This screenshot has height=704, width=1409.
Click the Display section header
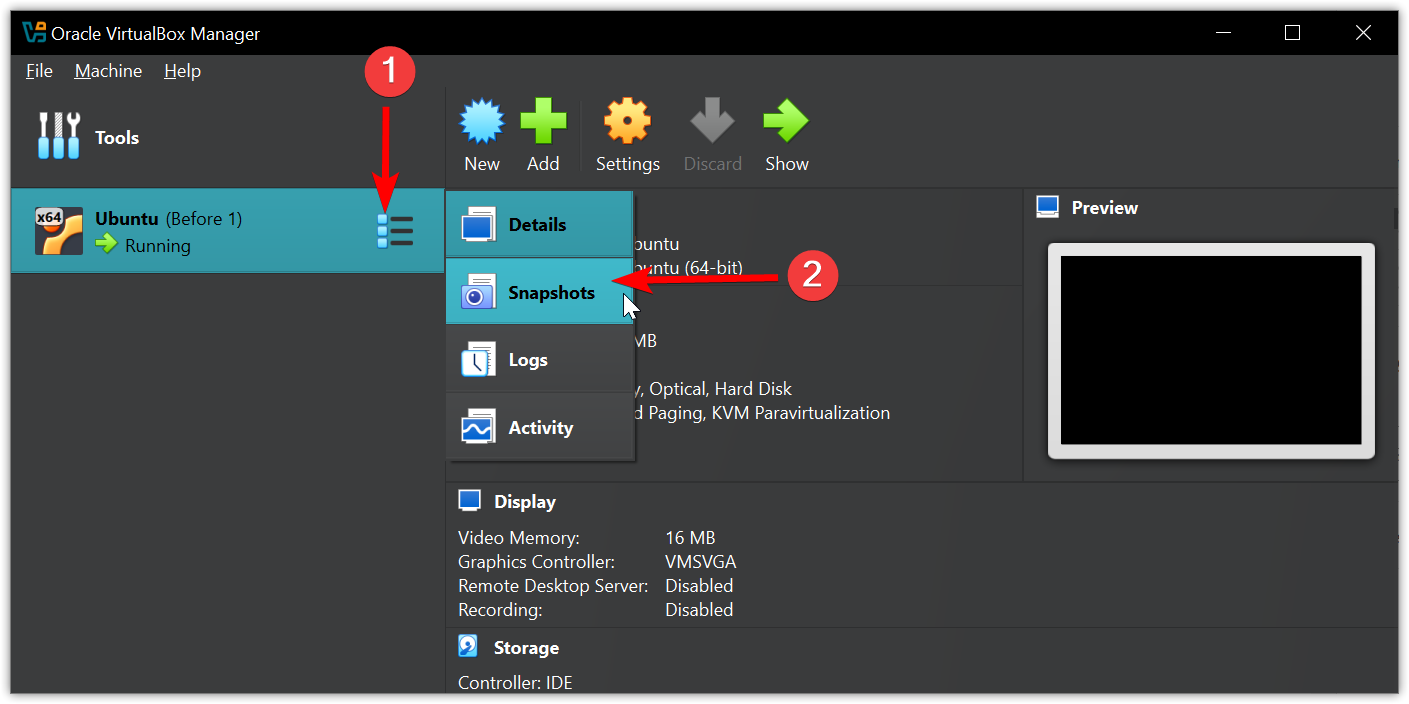[524, 501]
